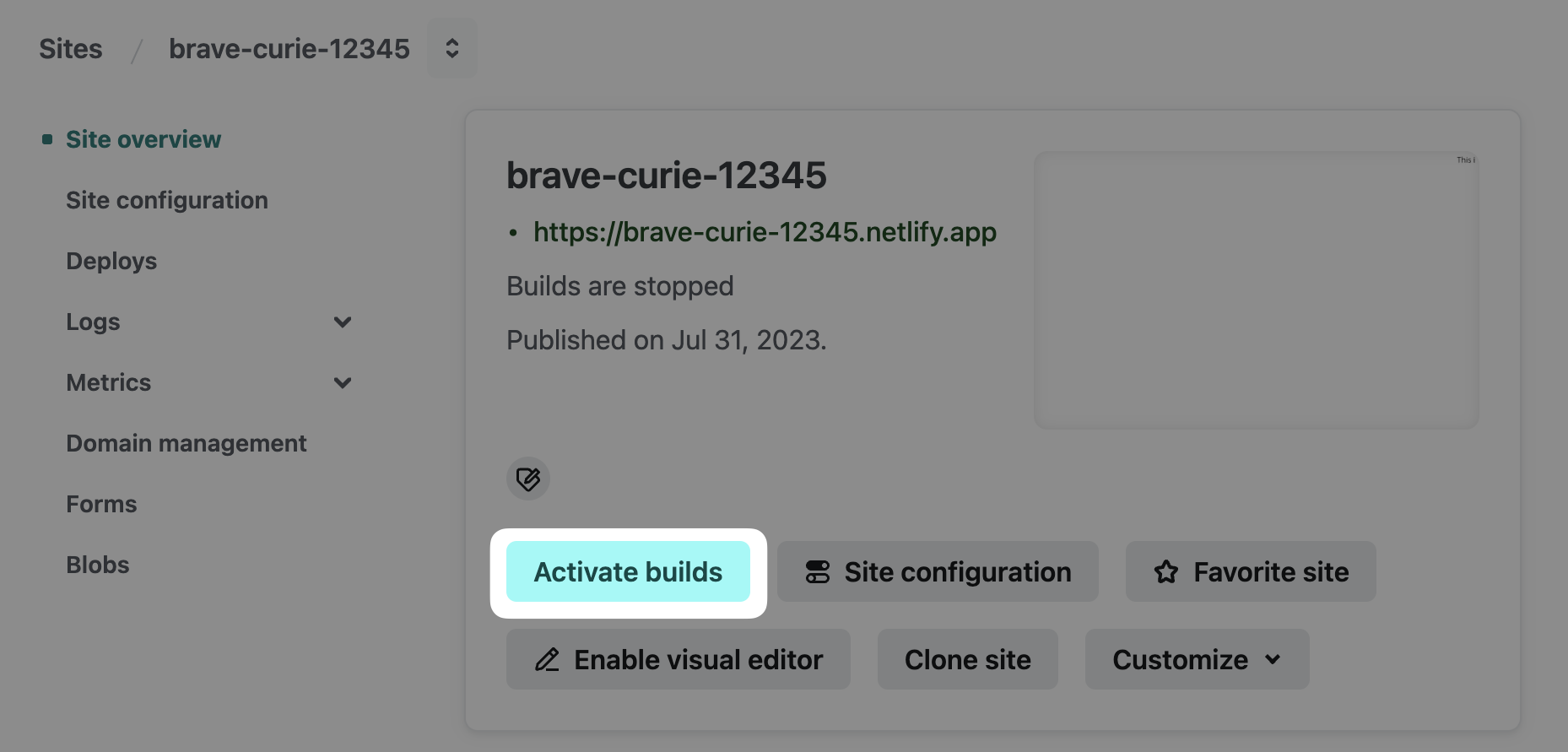Image resolution: width=1568 pixels, height=752 pixels.
Task: Open the Customize dropdown
Action: click(1196, 660)
